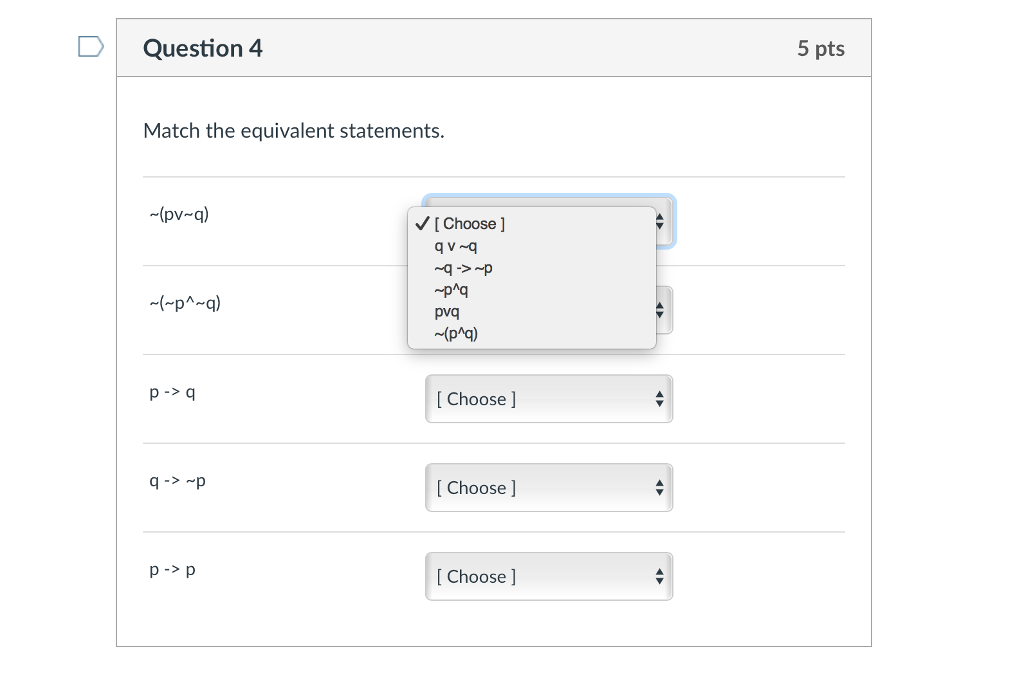Click the up-down arrows for the p -> q dropdown
The height and width of the screenshot is (696, 1024).
(659, 398)
